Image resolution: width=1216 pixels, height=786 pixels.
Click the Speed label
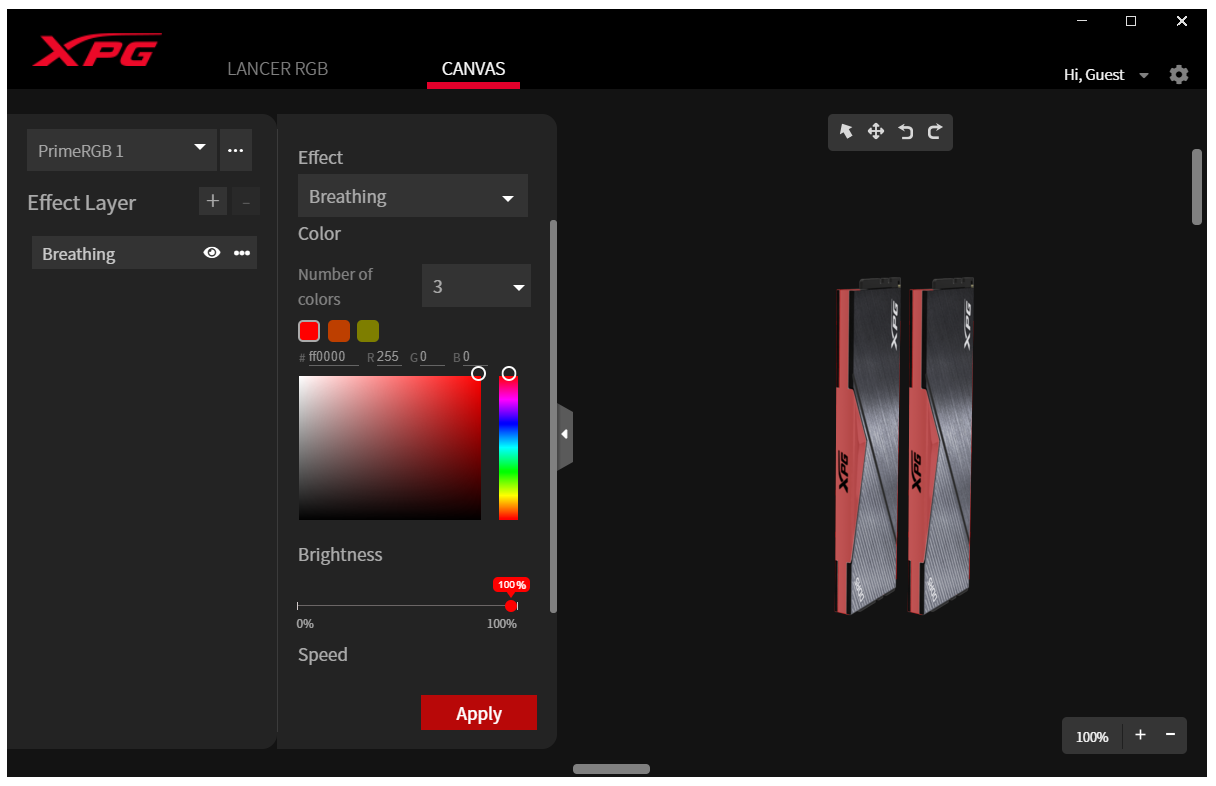[323, 654]
